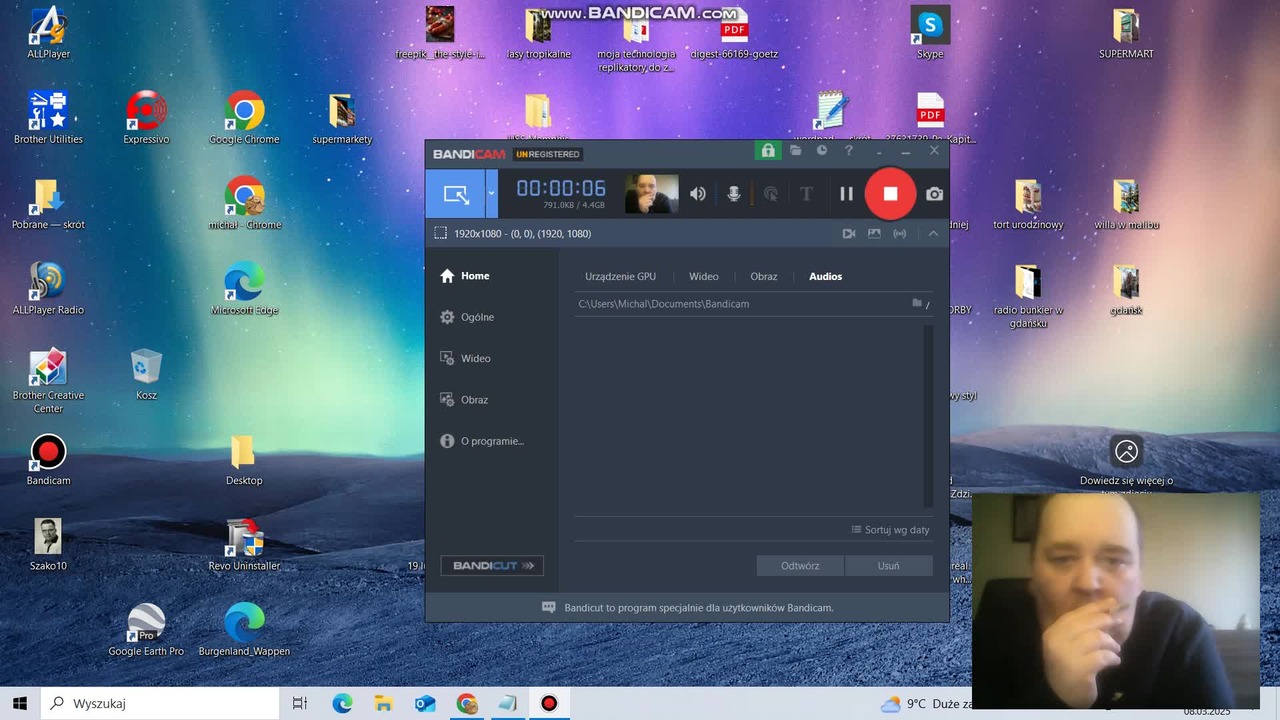Viewport: 1280px width, 720px height.
Task: Open the output folder icon in title bar
Action: pos(795,151)
